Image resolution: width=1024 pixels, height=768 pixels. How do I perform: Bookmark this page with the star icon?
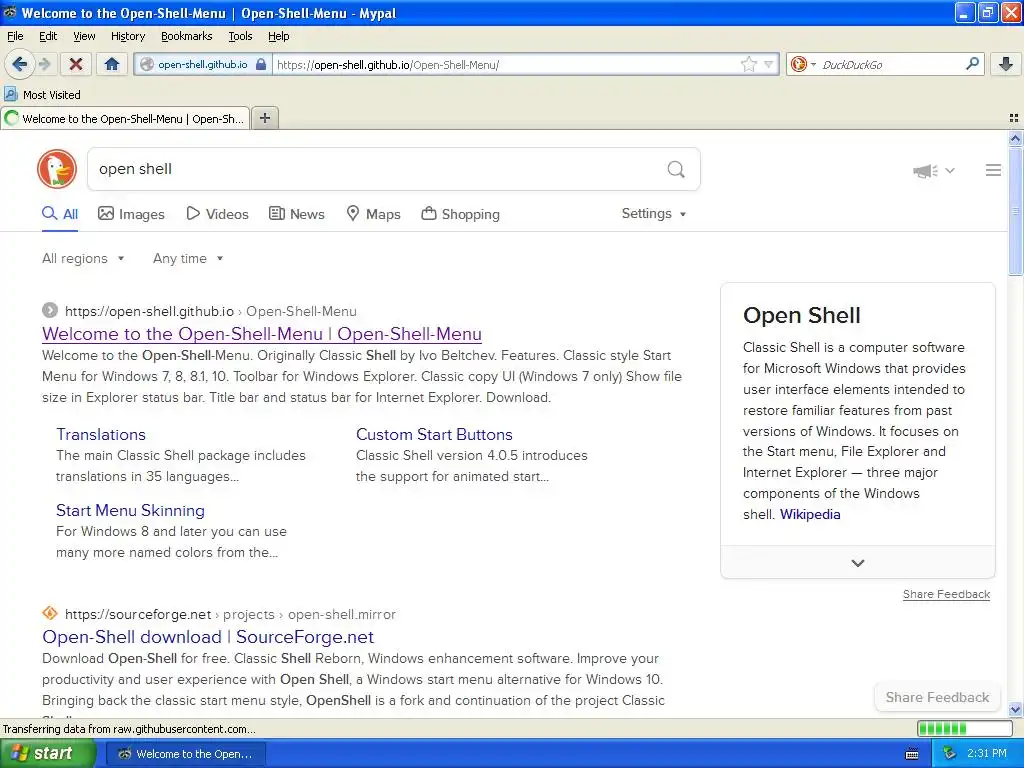[748, 64]
